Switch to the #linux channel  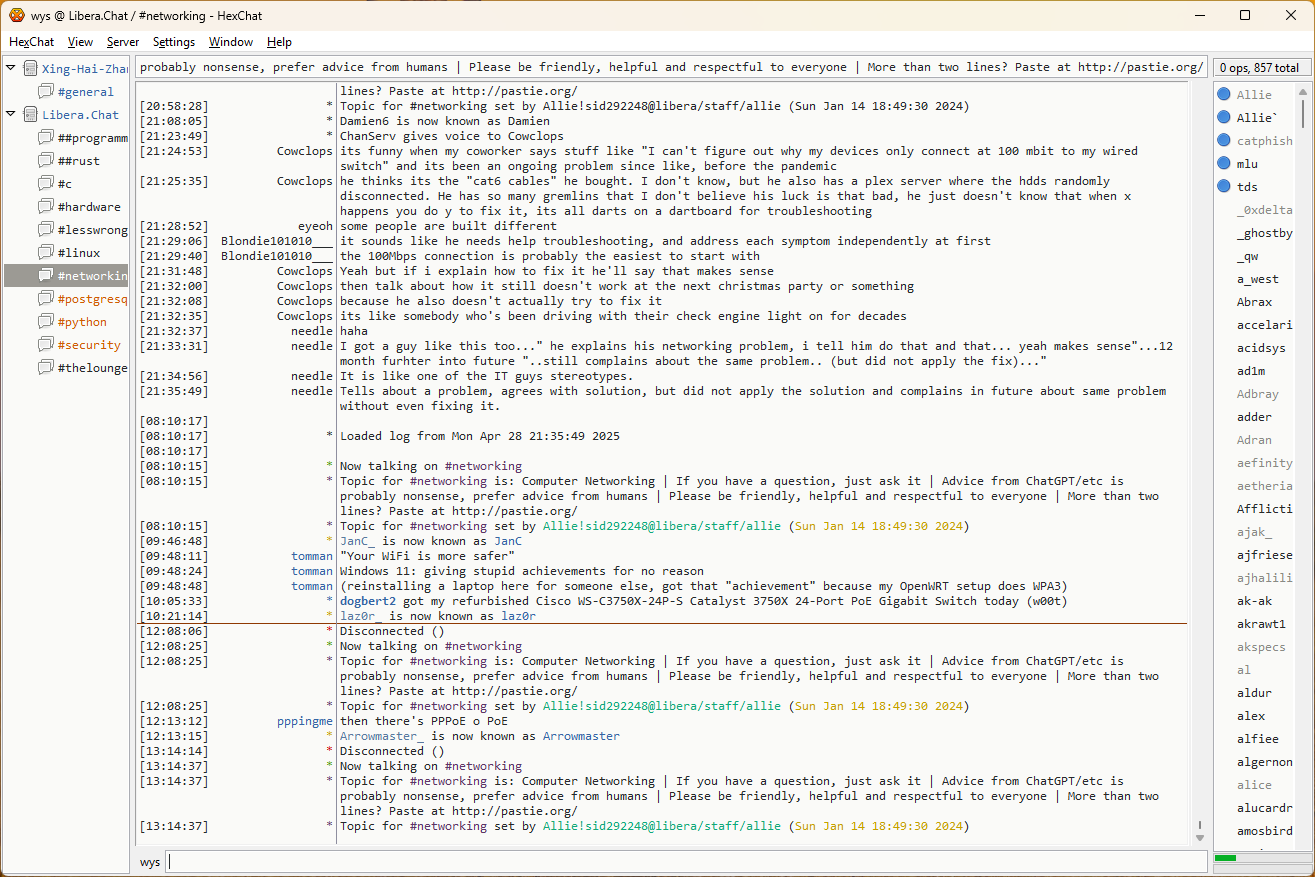[x=78, y=253]
